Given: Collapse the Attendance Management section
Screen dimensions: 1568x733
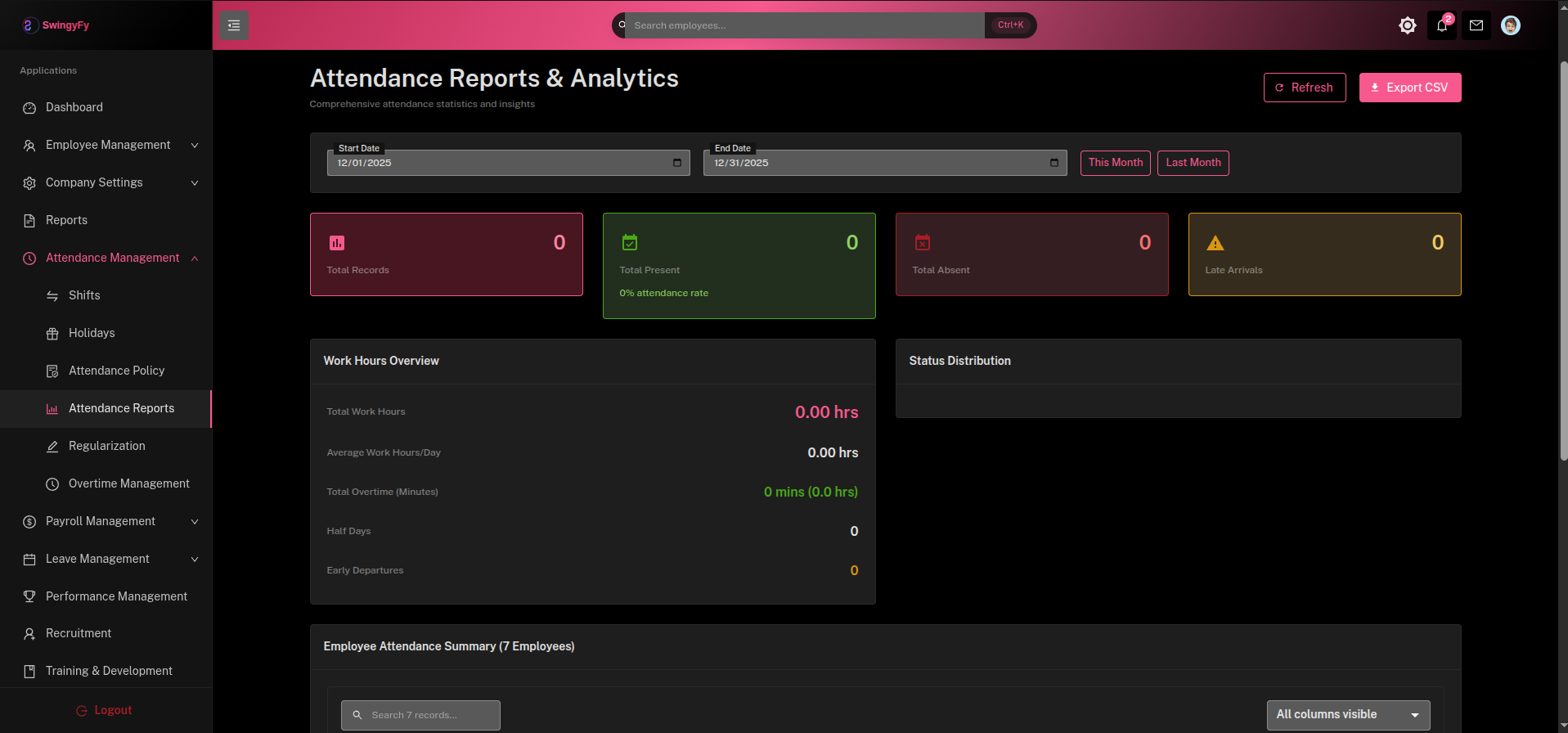Looking at the screenshot, I should pos(195,259).
